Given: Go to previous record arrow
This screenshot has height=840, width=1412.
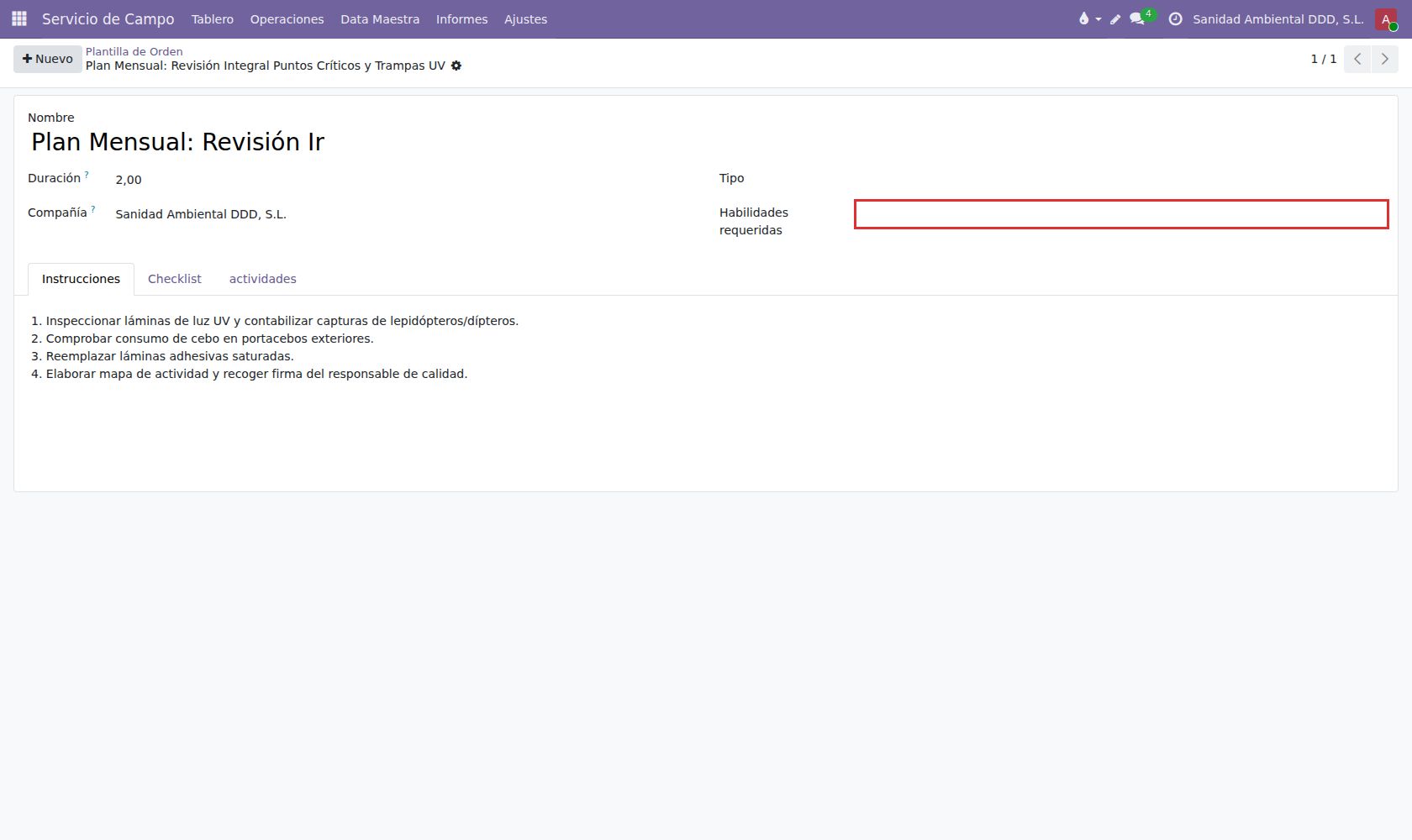Looking at the screenshot, I should 1357,59.
